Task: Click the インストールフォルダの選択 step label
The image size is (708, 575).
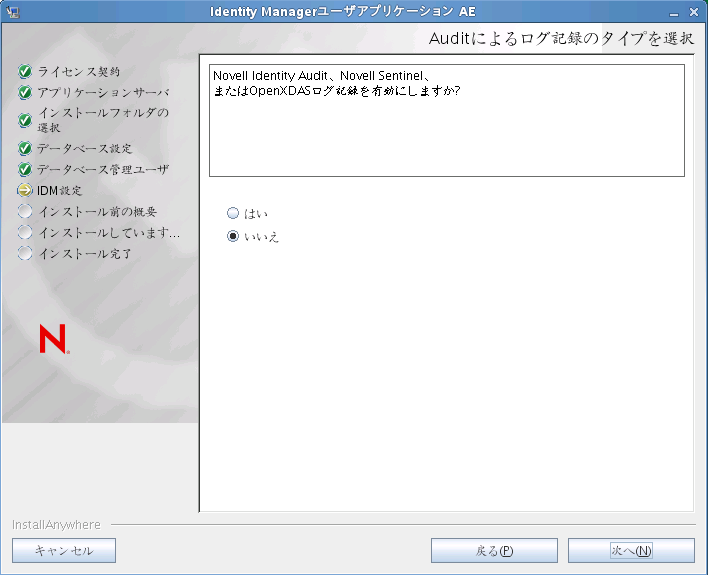Action: 103,120
